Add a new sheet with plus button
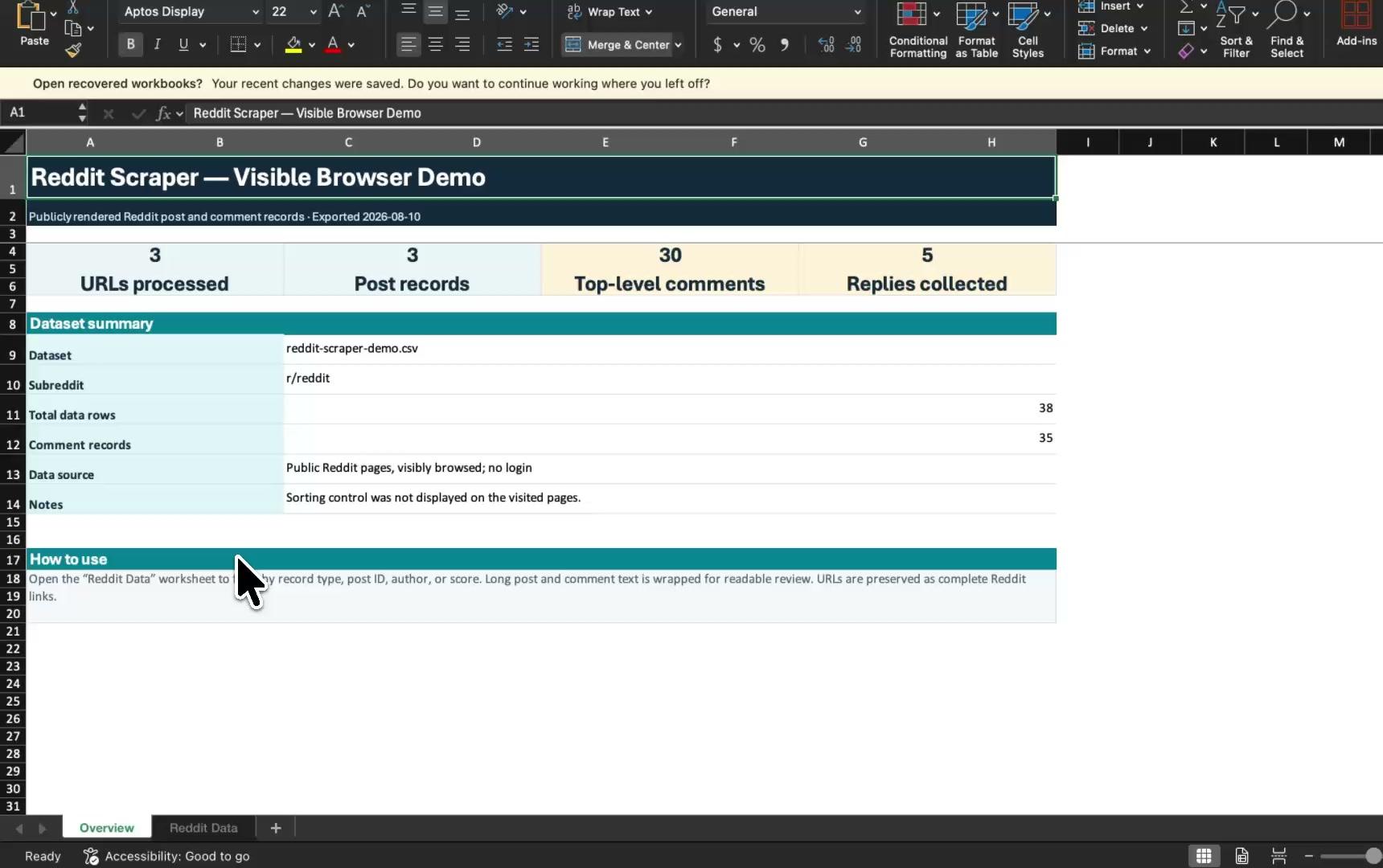Viewport: 1383px width, 868px height. 276,828
